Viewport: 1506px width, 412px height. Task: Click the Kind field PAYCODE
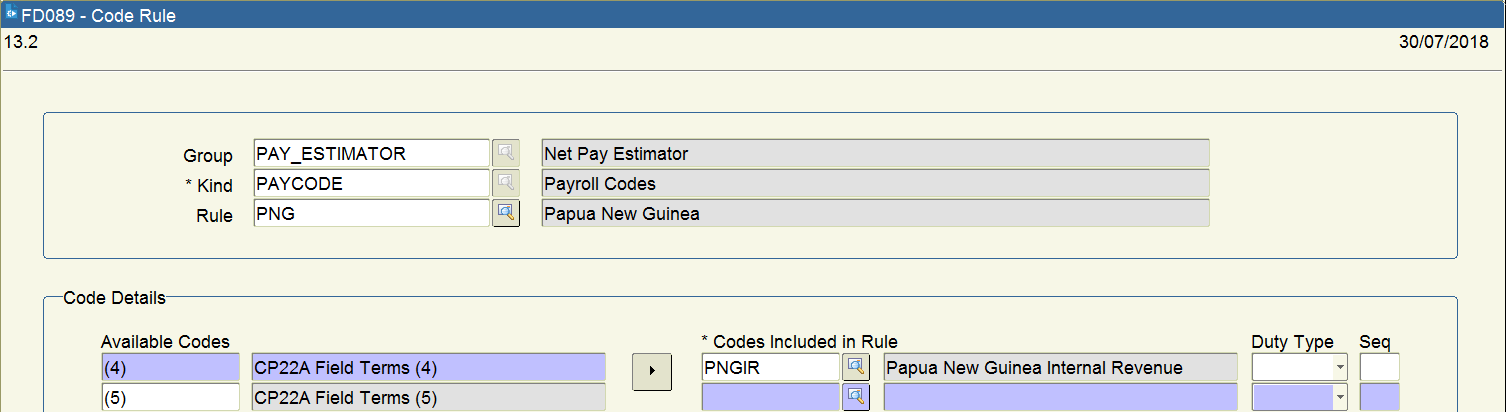371,183
